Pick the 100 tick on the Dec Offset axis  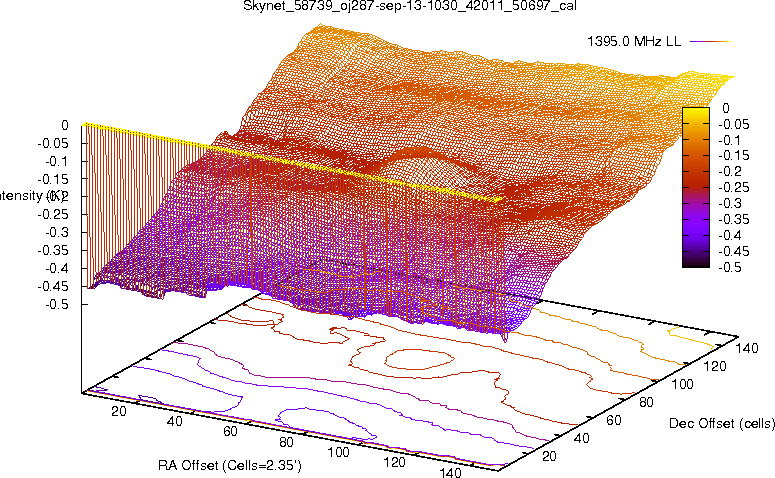click(683, 384)
